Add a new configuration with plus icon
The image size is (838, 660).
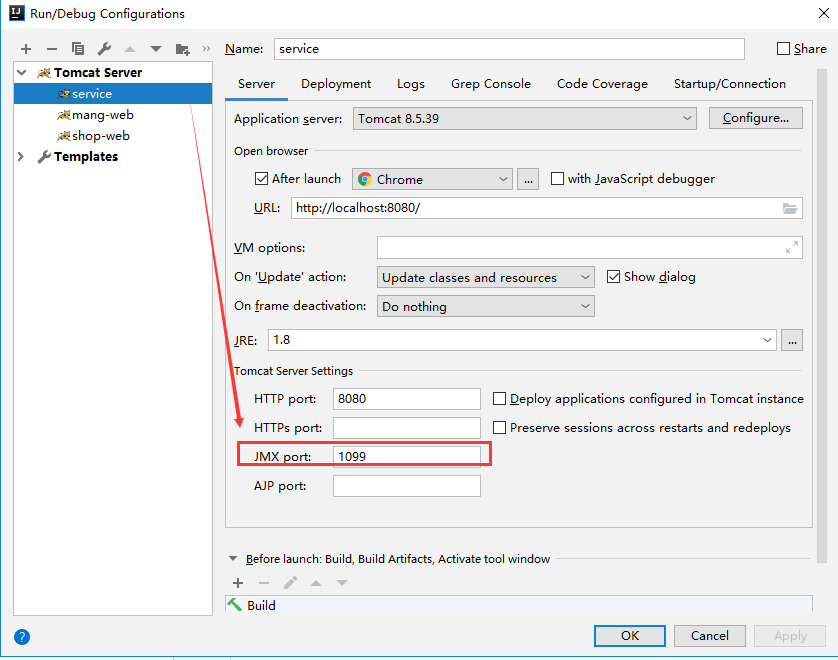point(26,49)
